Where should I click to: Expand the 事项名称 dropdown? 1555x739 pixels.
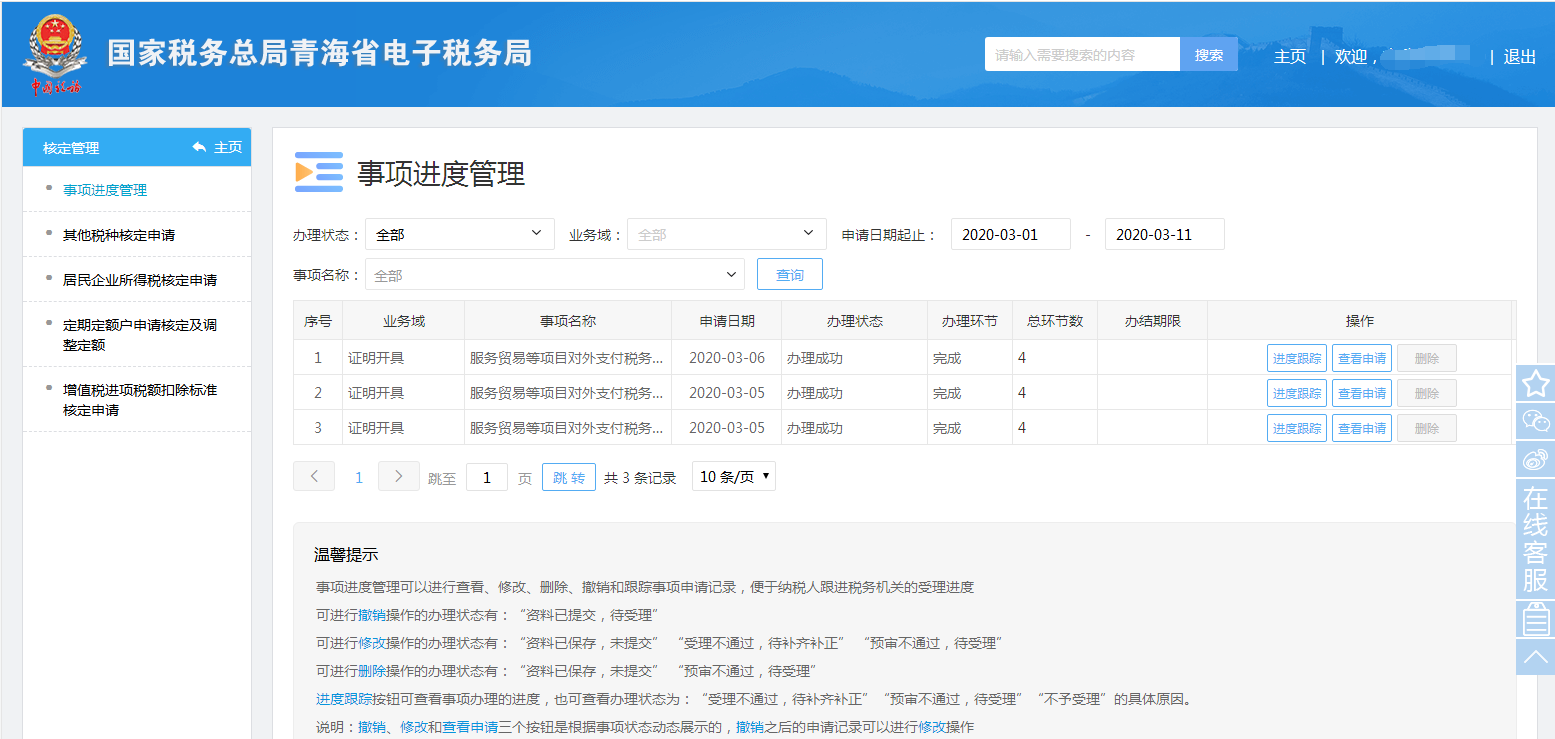[x=554, y=275]
